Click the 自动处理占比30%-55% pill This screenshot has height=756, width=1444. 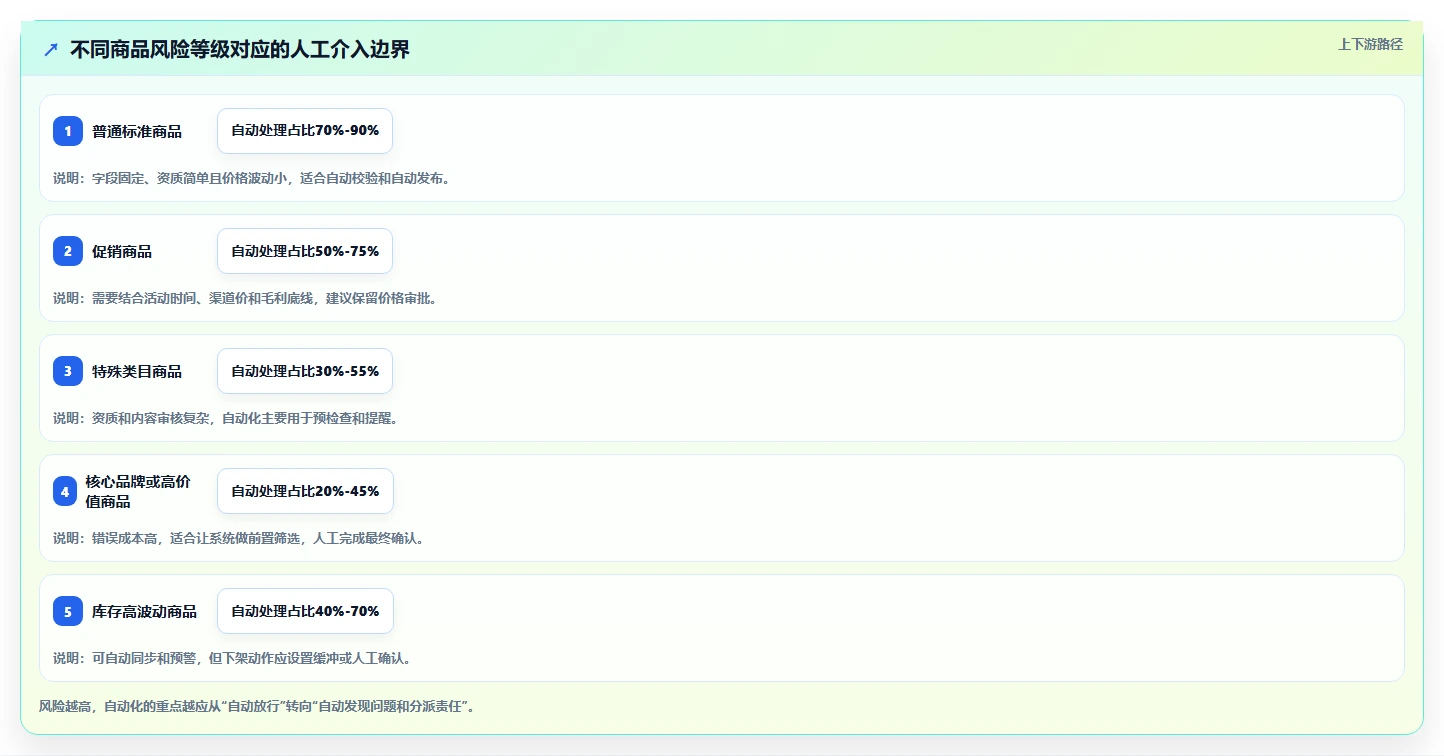[305, 371]
